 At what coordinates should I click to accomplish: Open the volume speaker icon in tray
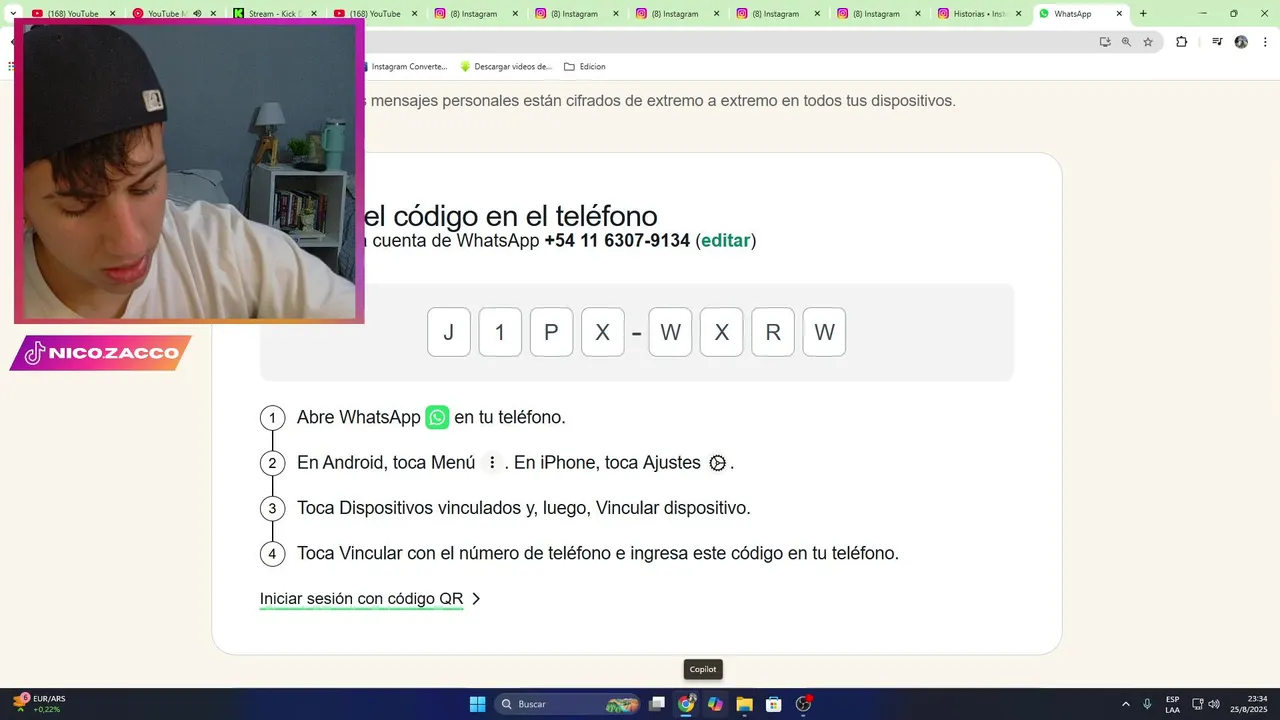(x=1214, y=704)
